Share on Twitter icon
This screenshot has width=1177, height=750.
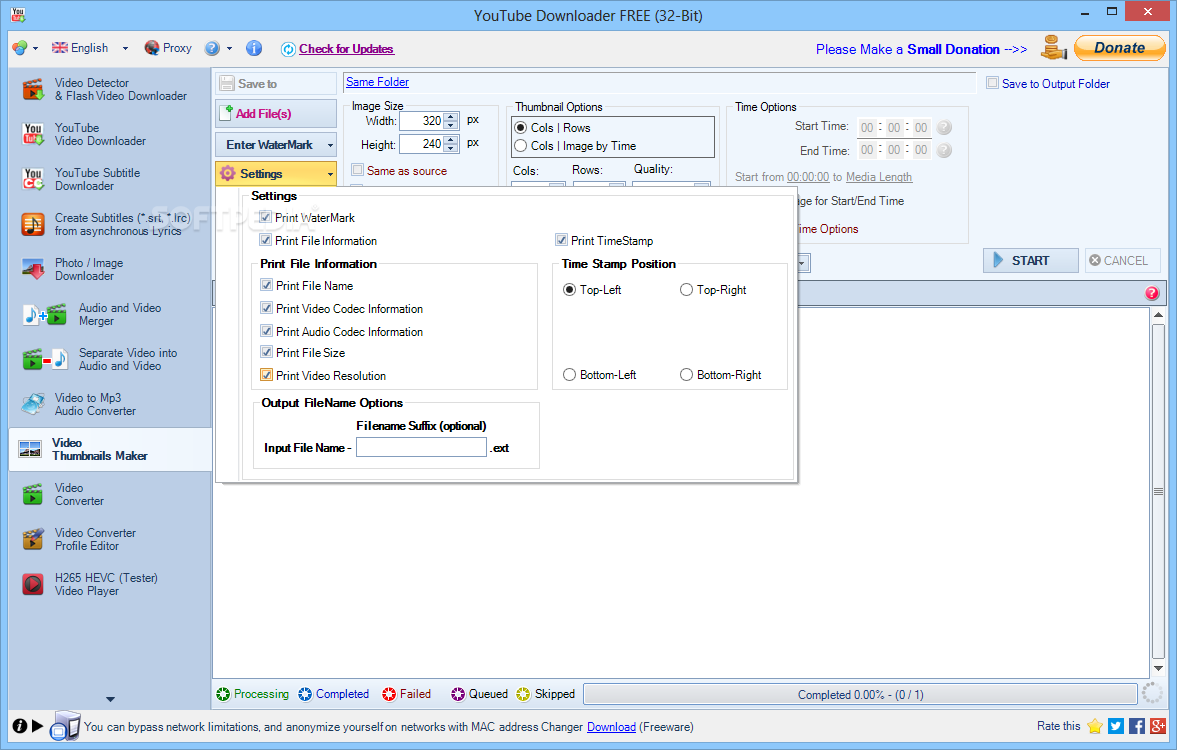tap(1115, 726)
